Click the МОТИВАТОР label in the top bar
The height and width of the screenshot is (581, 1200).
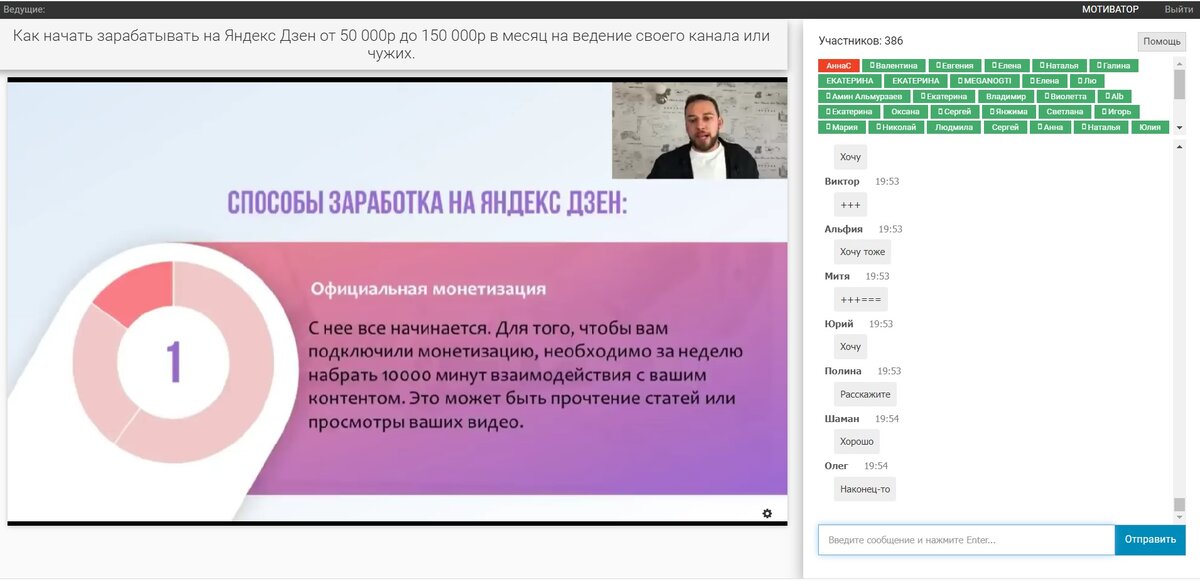[1110, 8]
